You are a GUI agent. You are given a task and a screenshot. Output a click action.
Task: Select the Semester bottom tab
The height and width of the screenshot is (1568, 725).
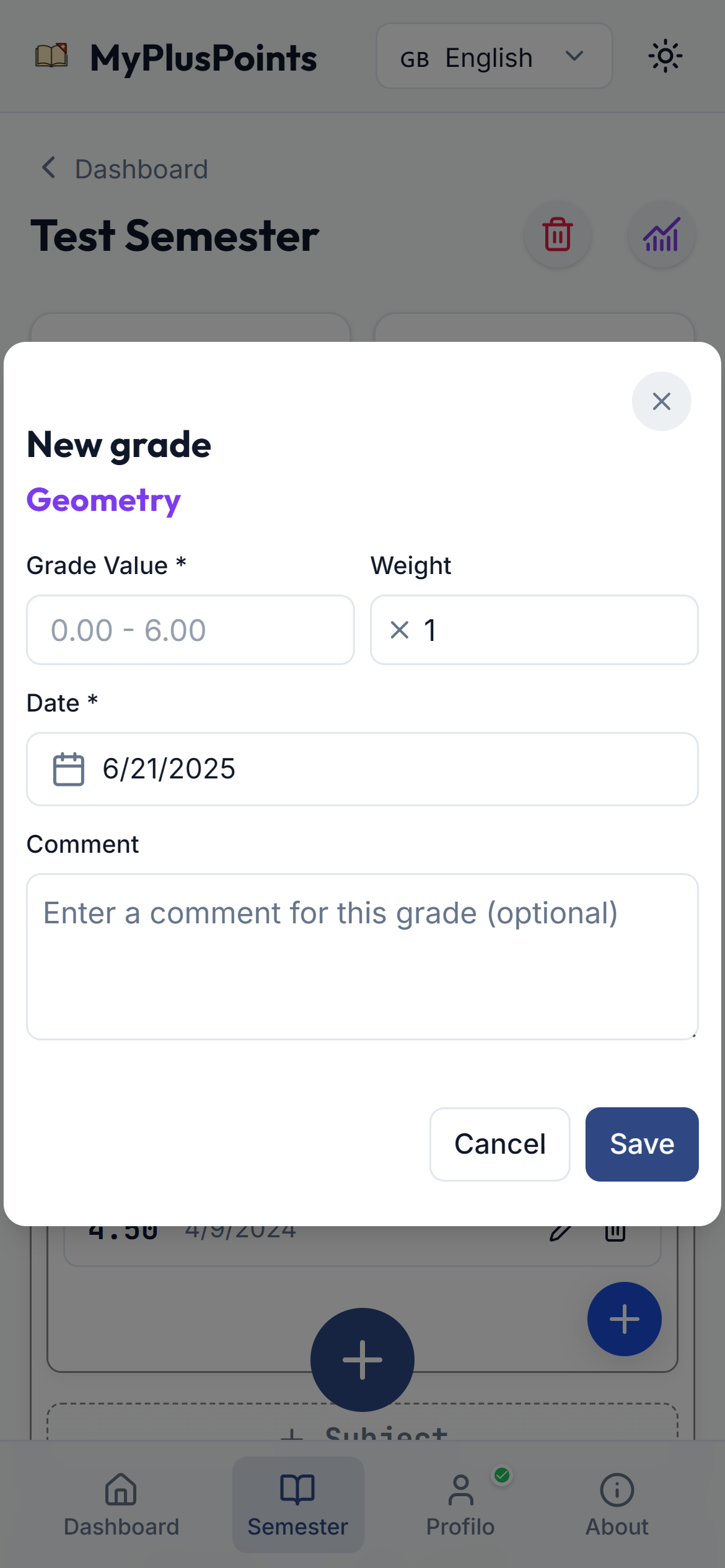pos(298,1504)
